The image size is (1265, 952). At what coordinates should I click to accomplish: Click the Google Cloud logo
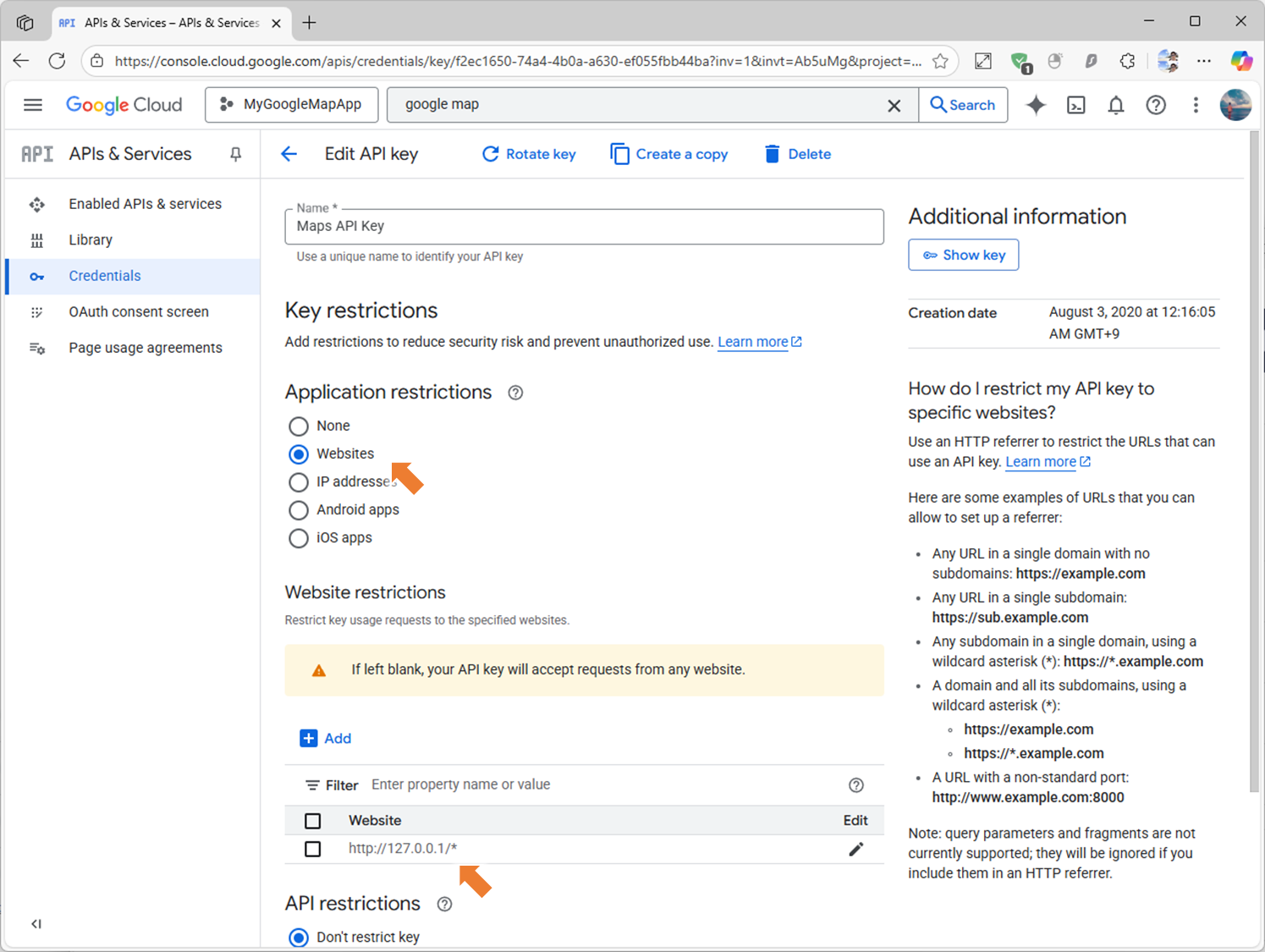(x=124, y=105)
